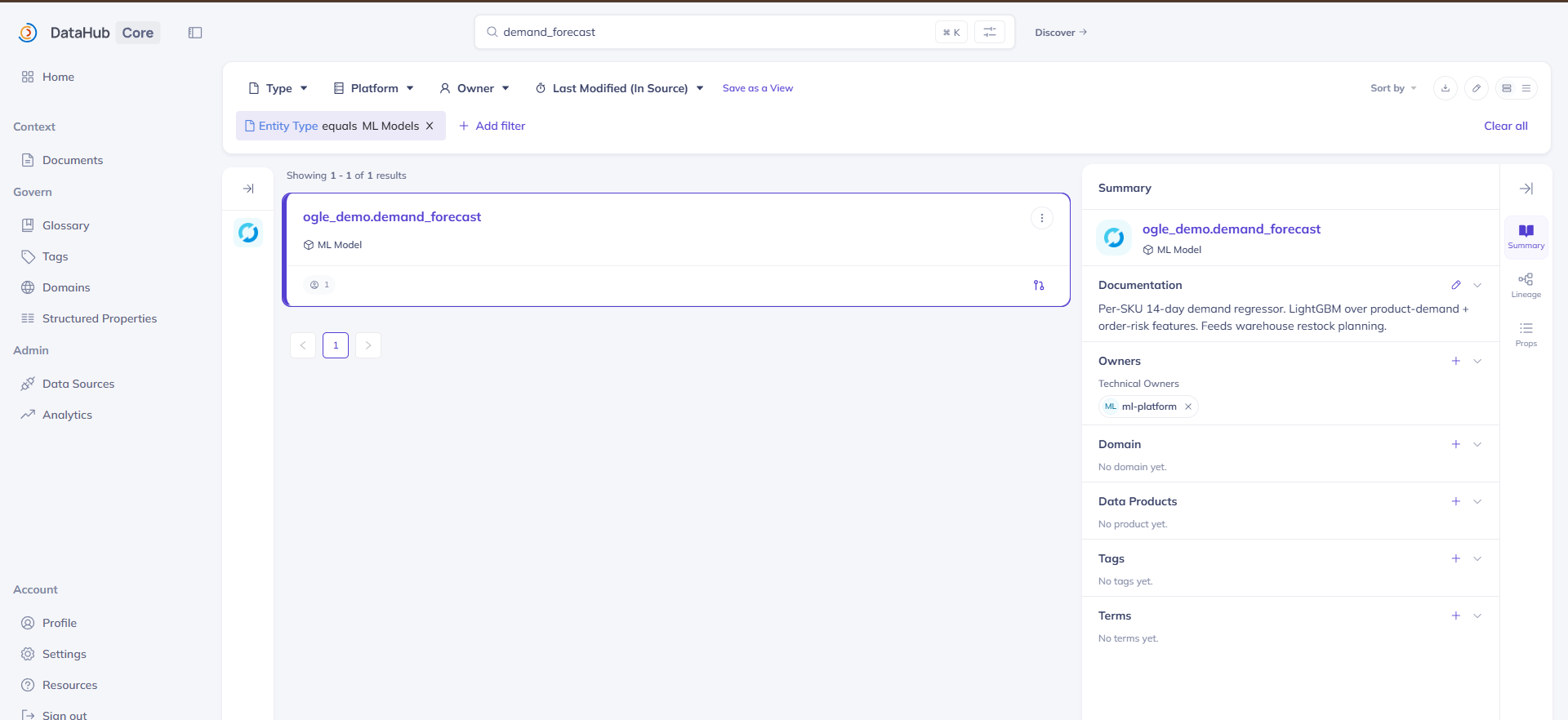Open Glossary in sidebar
The height and width of the screenshot is (720, 1568).
pos(65,225)
